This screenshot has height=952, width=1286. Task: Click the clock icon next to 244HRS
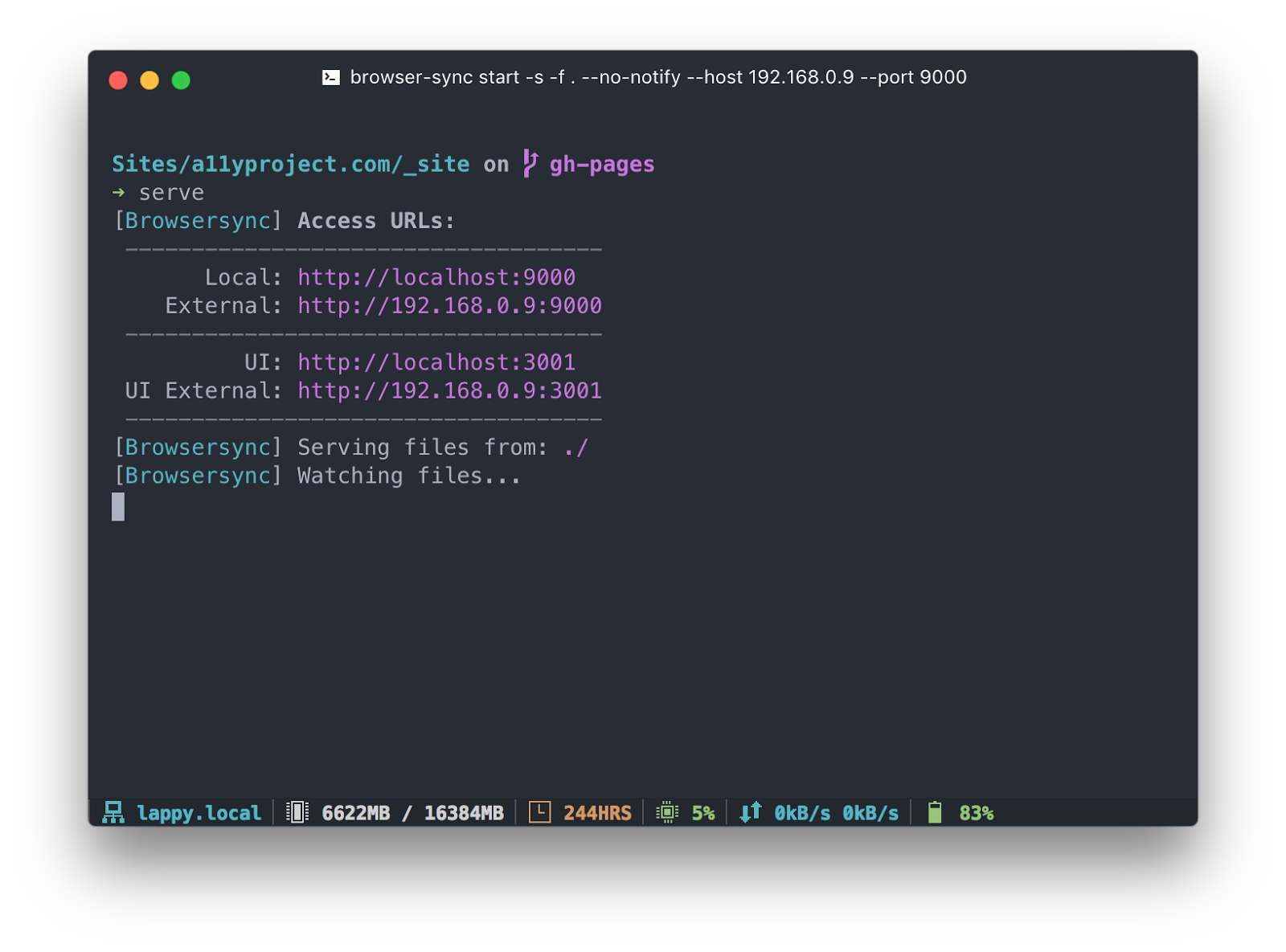[x=539, y=812]
